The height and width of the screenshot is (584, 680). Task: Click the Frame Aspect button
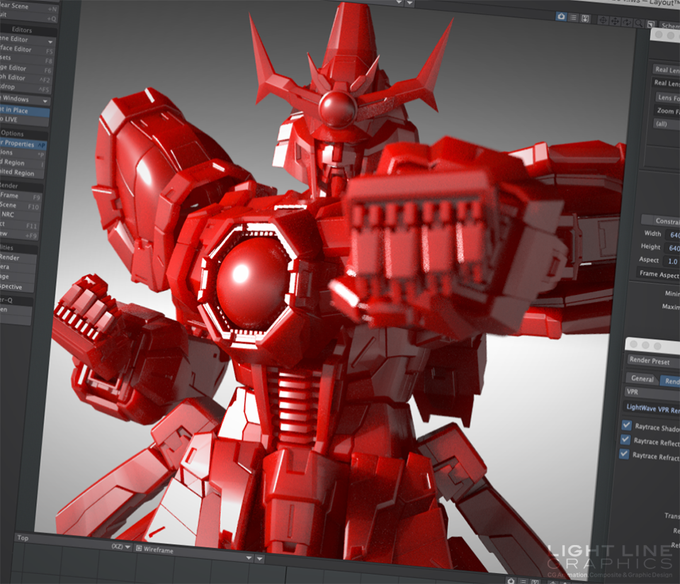(x=658, y=274)
